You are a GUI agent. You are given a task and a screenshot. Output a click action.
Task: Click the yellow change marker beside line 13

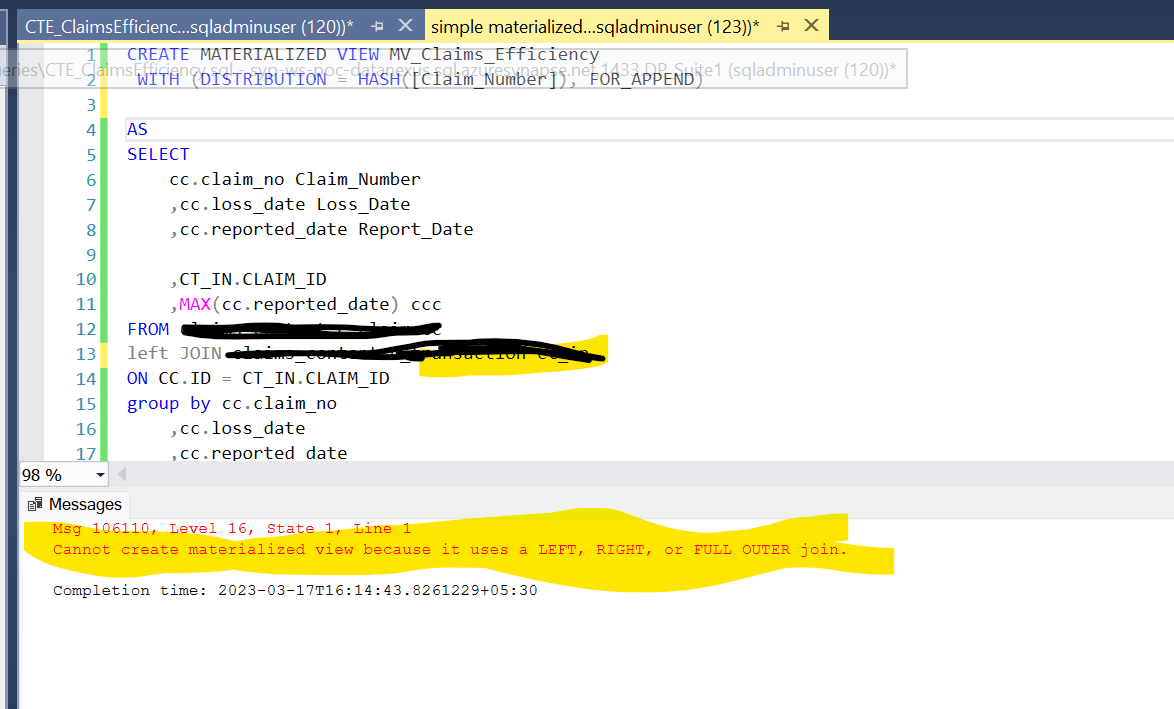[104, 353]
